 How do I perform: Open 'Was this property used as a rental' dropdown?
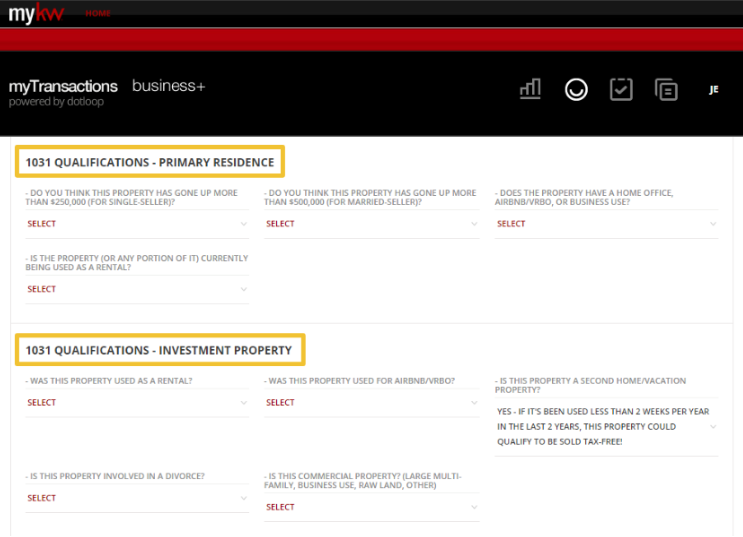(137, 402)
